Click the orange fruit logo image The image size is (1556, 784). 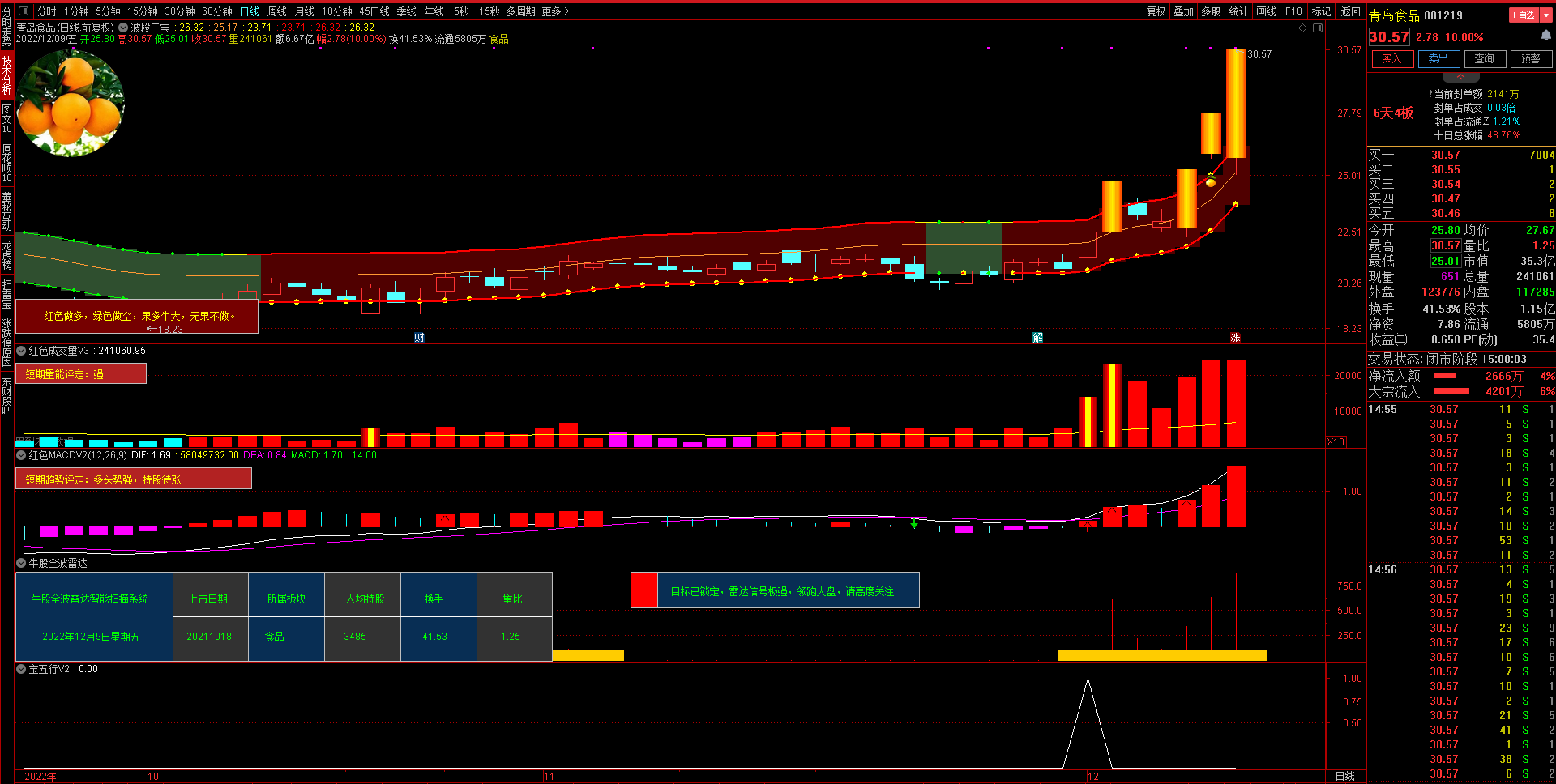coord(71,103)
